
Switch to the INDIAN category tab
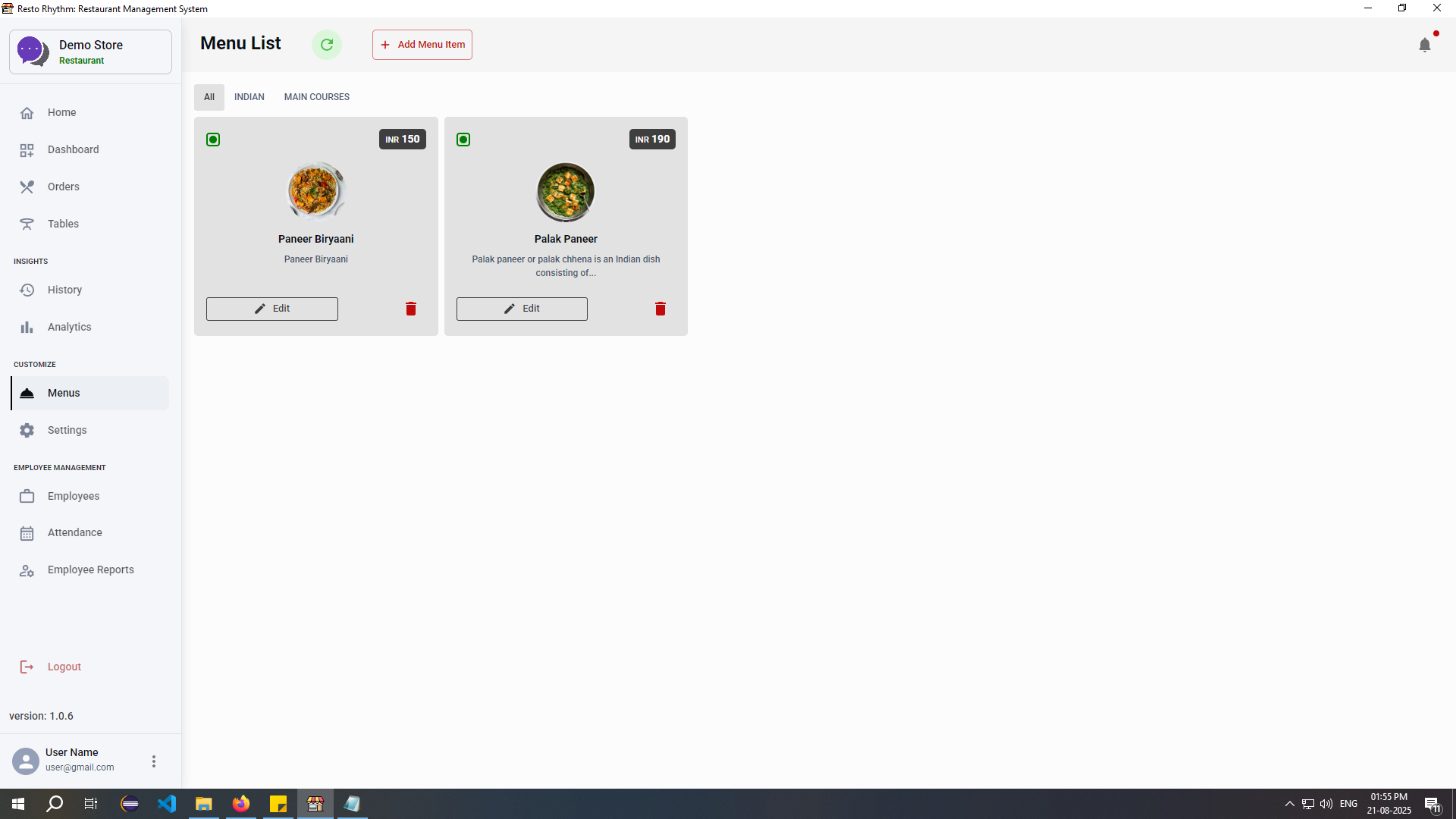(x=249, y=97)
